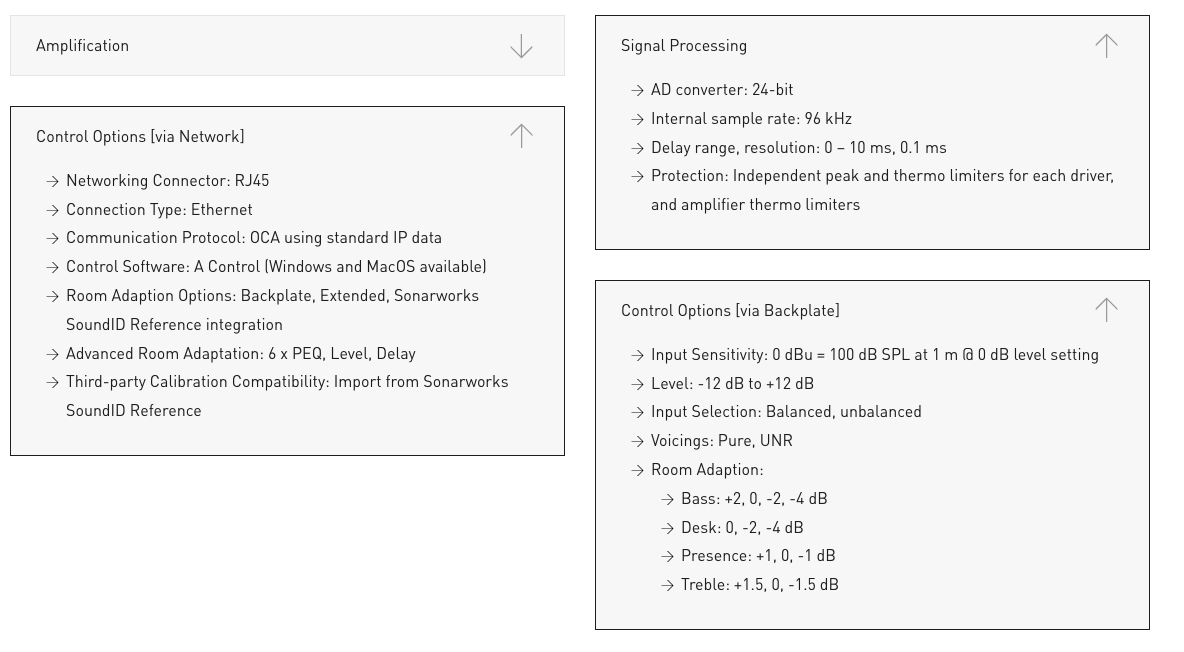Click the Communication Protocol OCA line

coord(254,238)
